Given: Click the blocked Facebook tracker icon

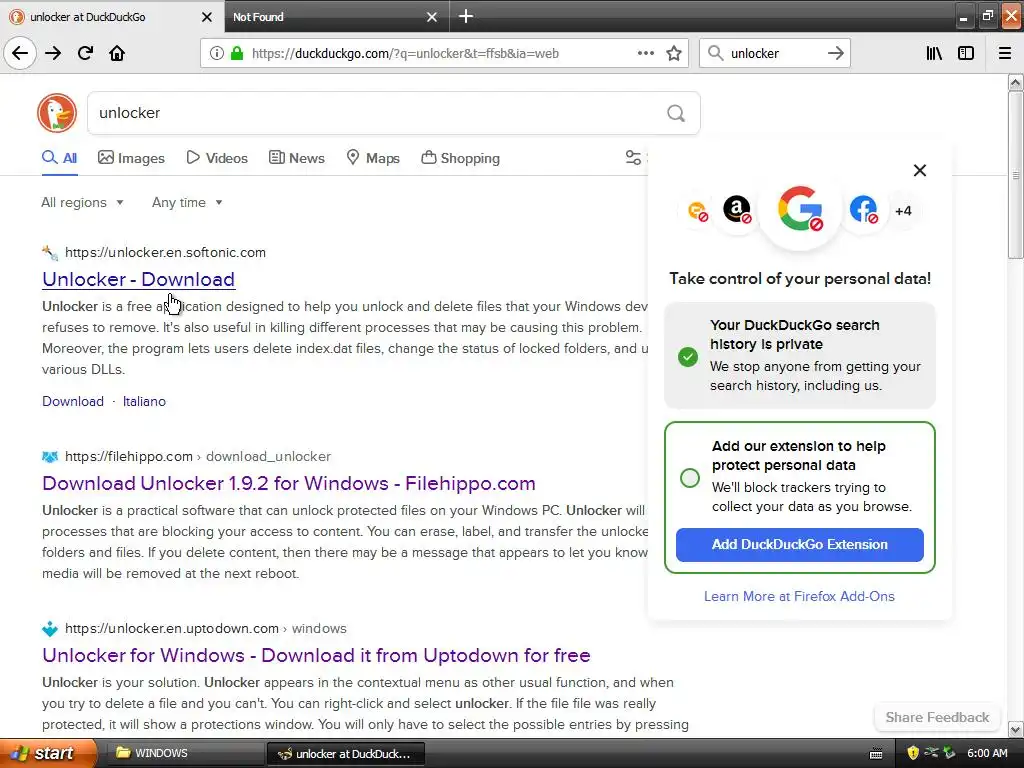Looking at the screenshot, I should tap(863, 210).
